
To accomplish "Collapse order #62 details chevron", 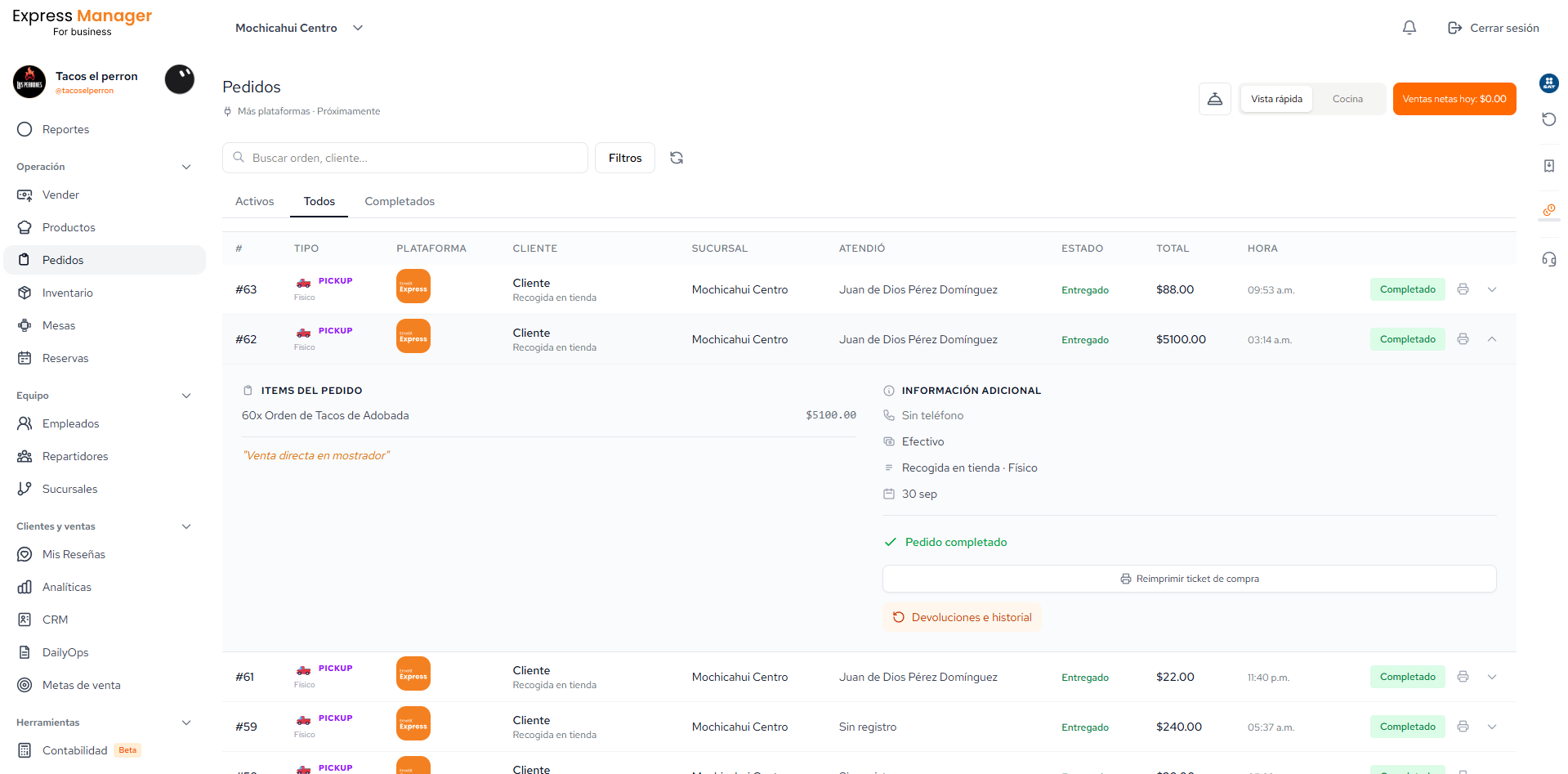I will [1492, 339].
